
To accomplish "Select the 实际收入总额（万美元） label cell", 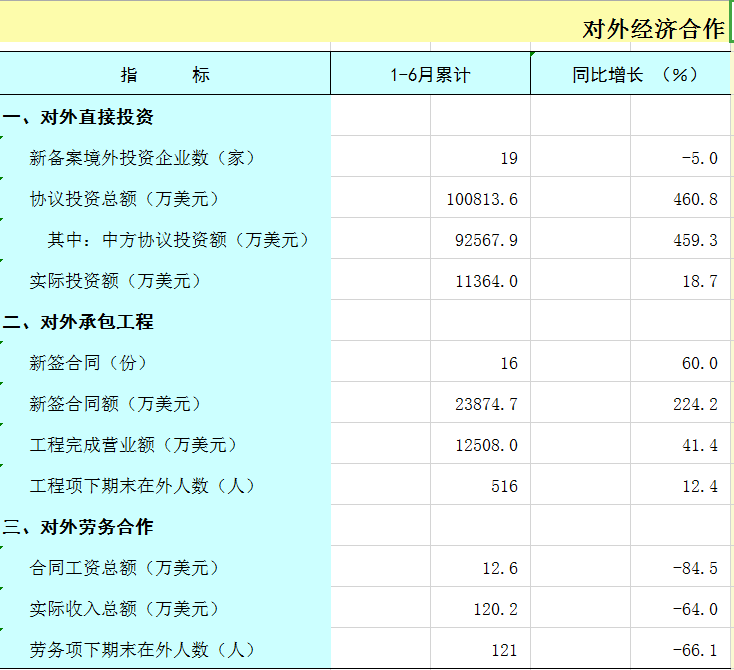I will click(x=125, y=609).
